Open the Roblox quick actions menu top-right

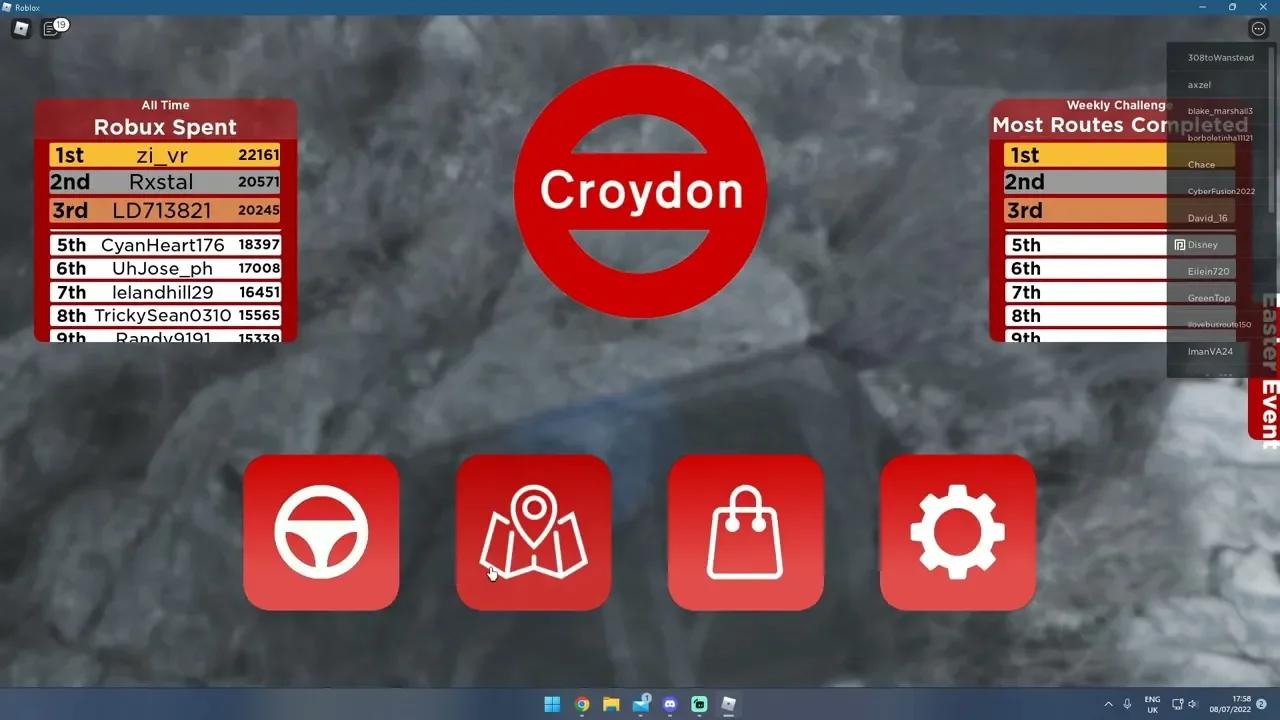pos(1258,28)
